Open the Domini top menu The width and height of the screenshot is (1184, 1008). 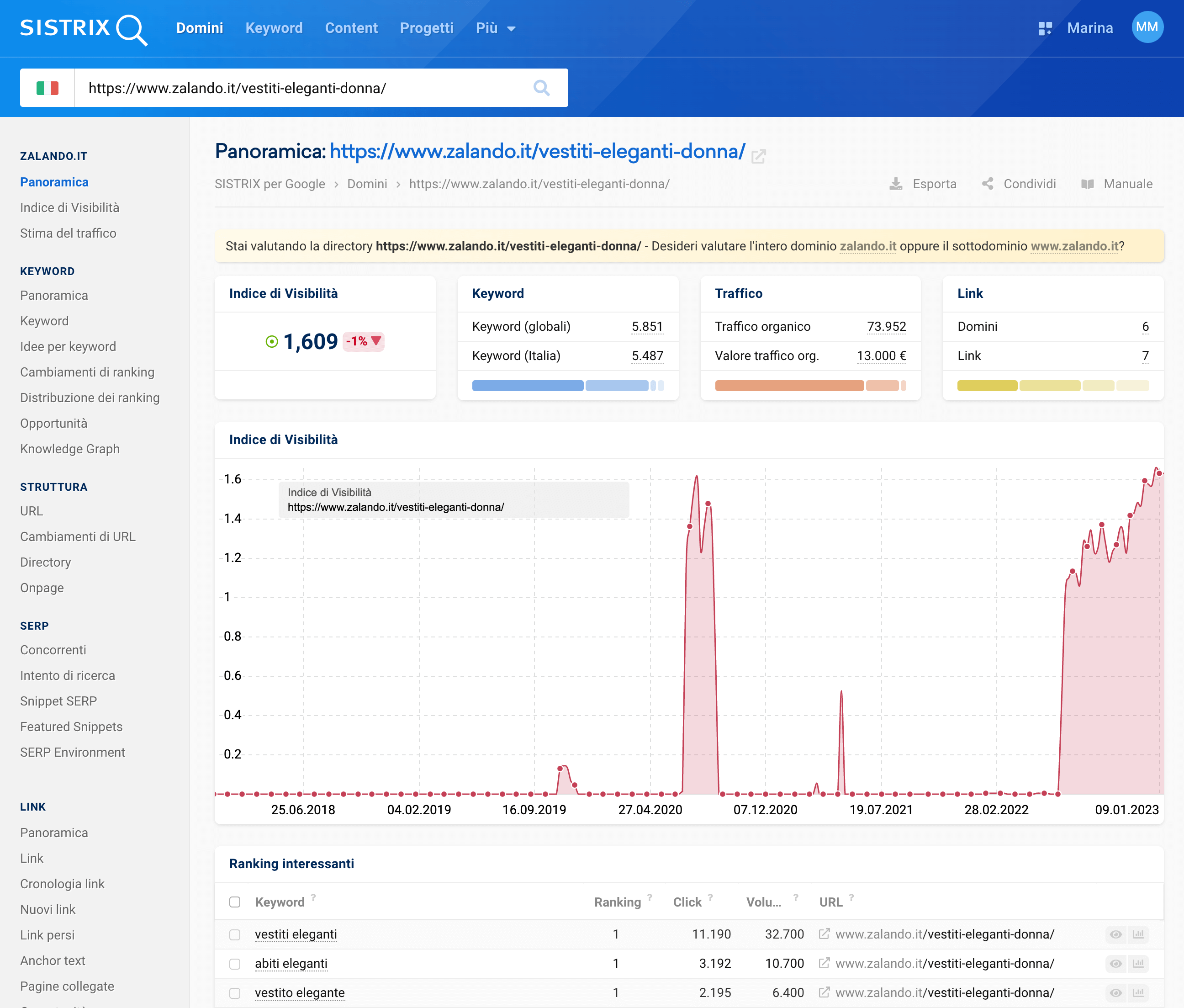click(199, 28)
